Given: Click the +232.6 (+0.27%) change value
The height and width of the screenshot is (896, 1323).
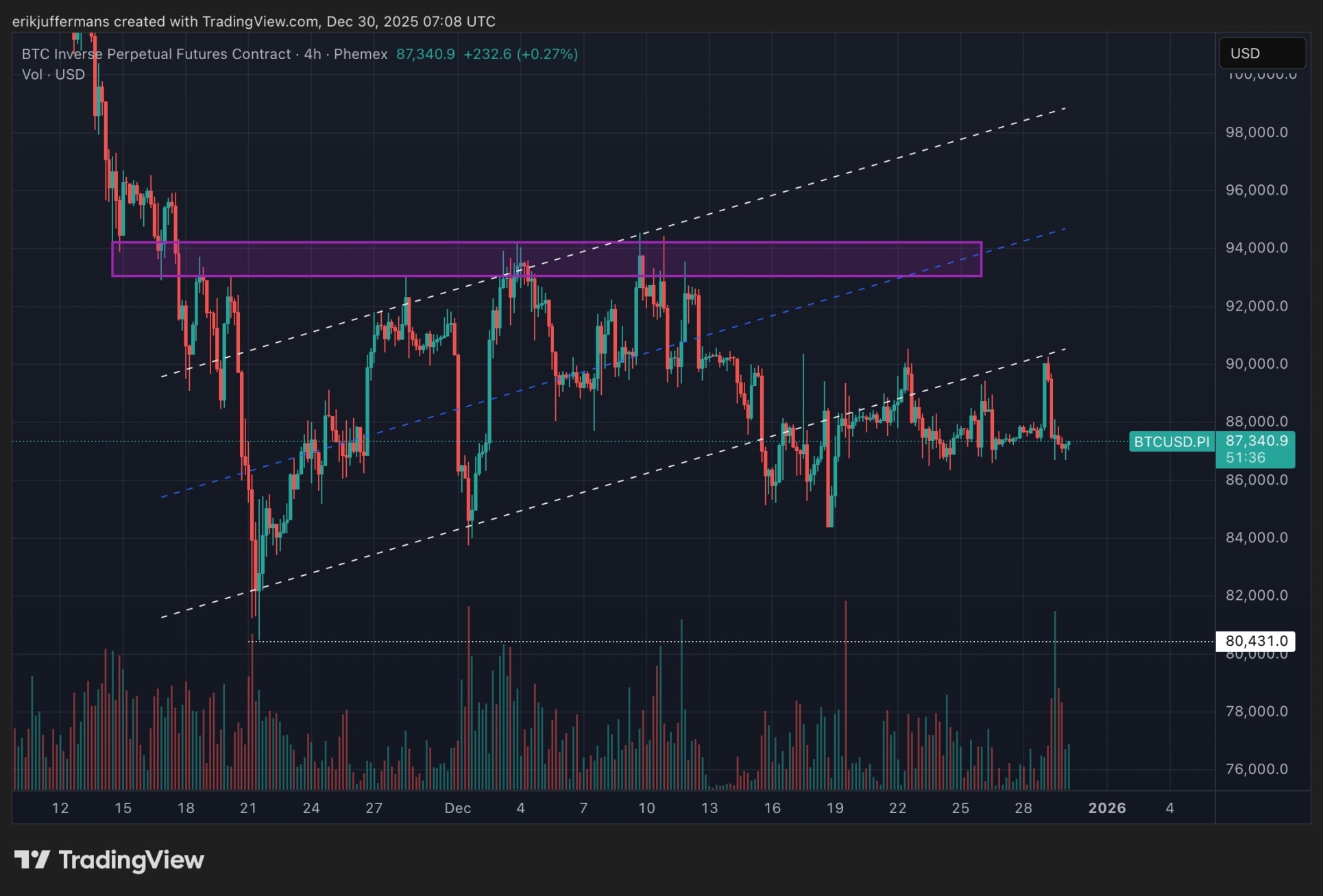Looking at the screenshot, I should (x=520, y=54).
